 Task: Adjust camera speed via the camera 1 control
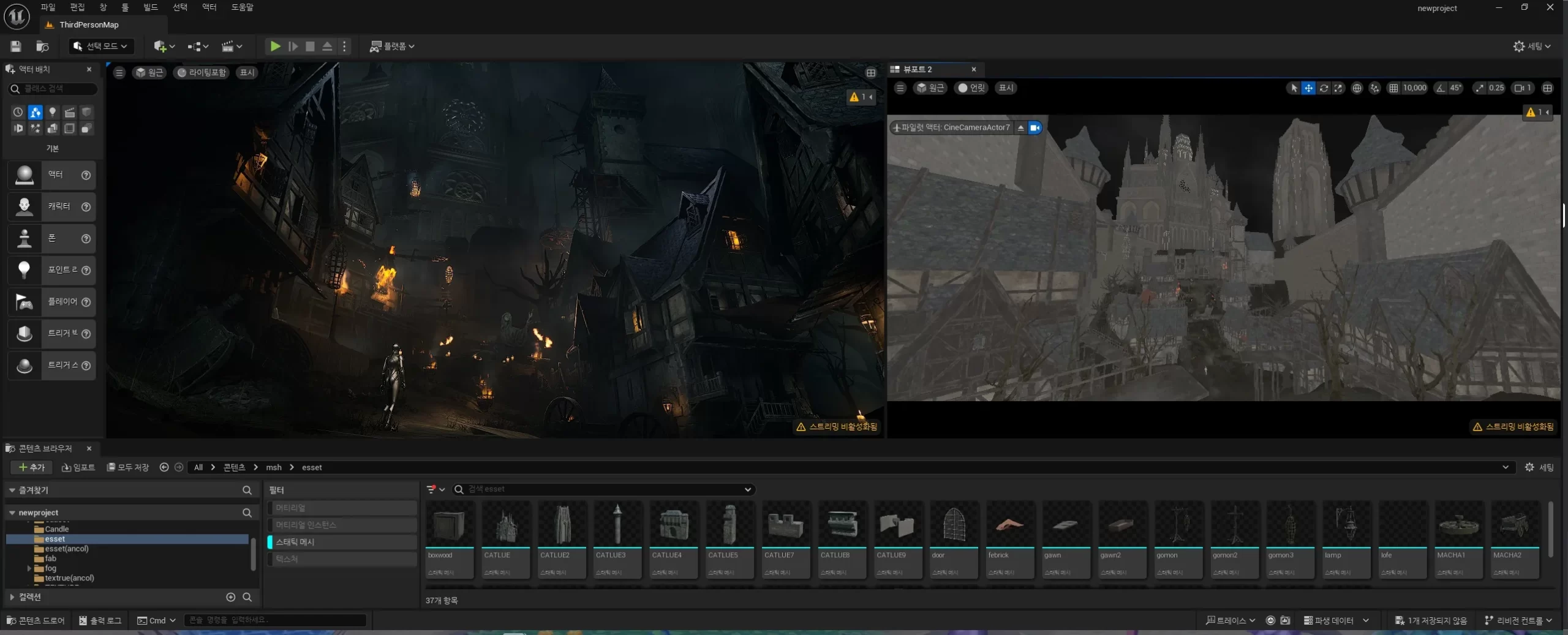point(1523,88)
